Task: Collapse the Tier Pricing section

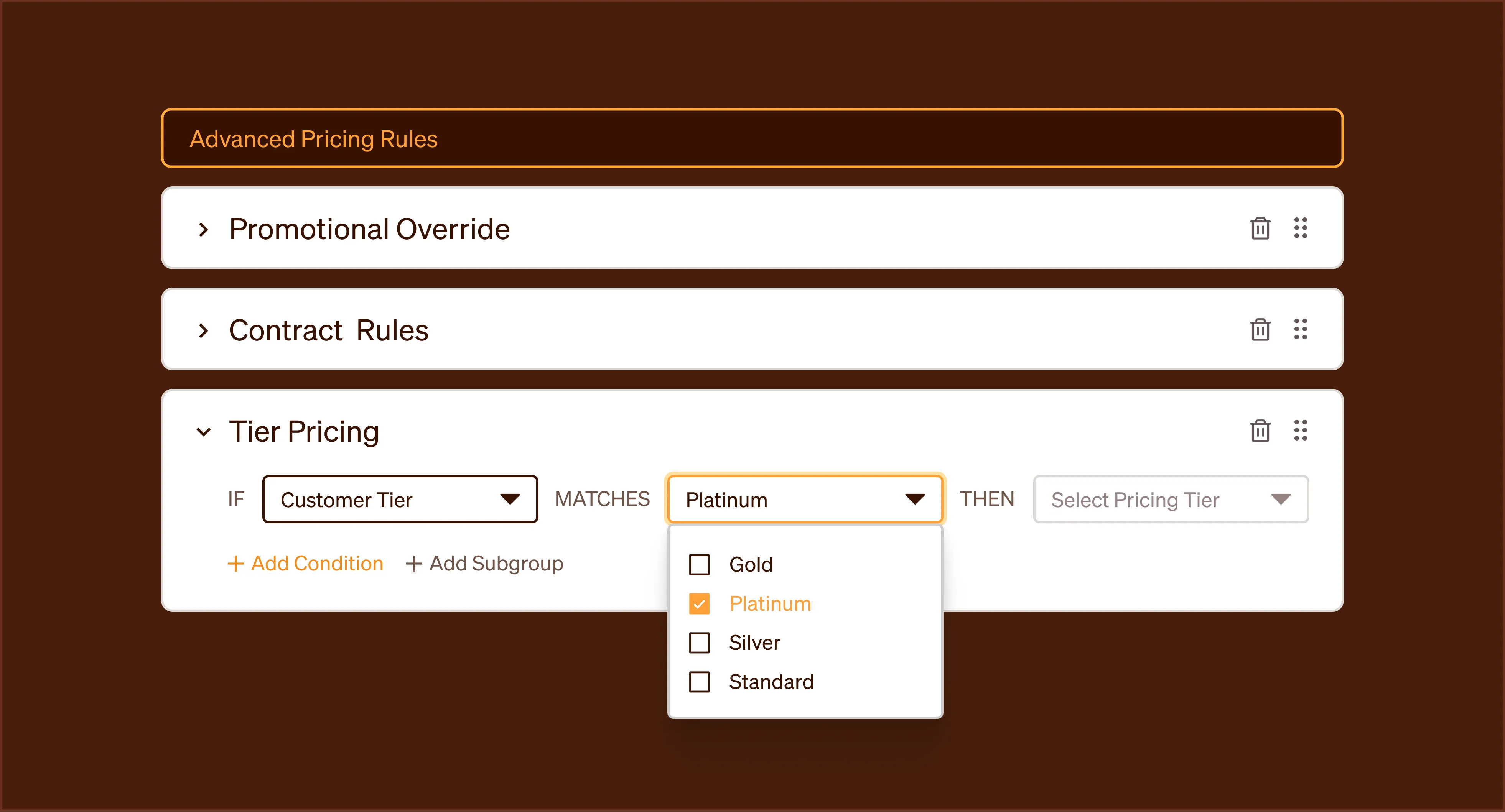Action: [203, 432]
